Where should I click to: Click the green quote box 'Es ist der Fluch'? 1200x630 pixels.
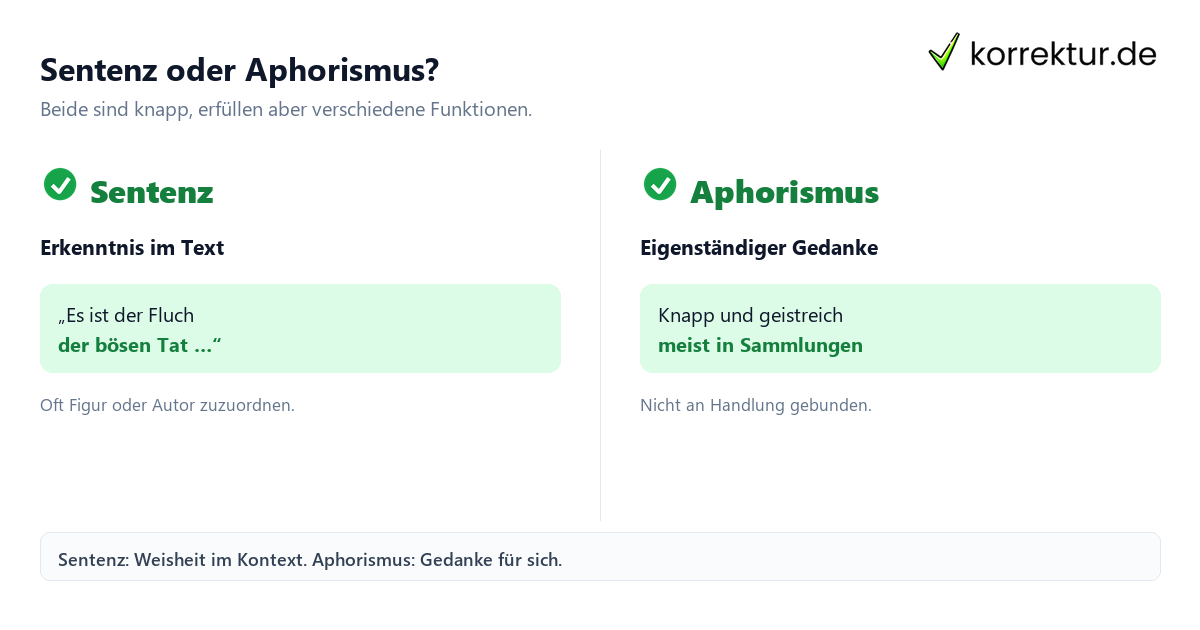tap(300, 328)
